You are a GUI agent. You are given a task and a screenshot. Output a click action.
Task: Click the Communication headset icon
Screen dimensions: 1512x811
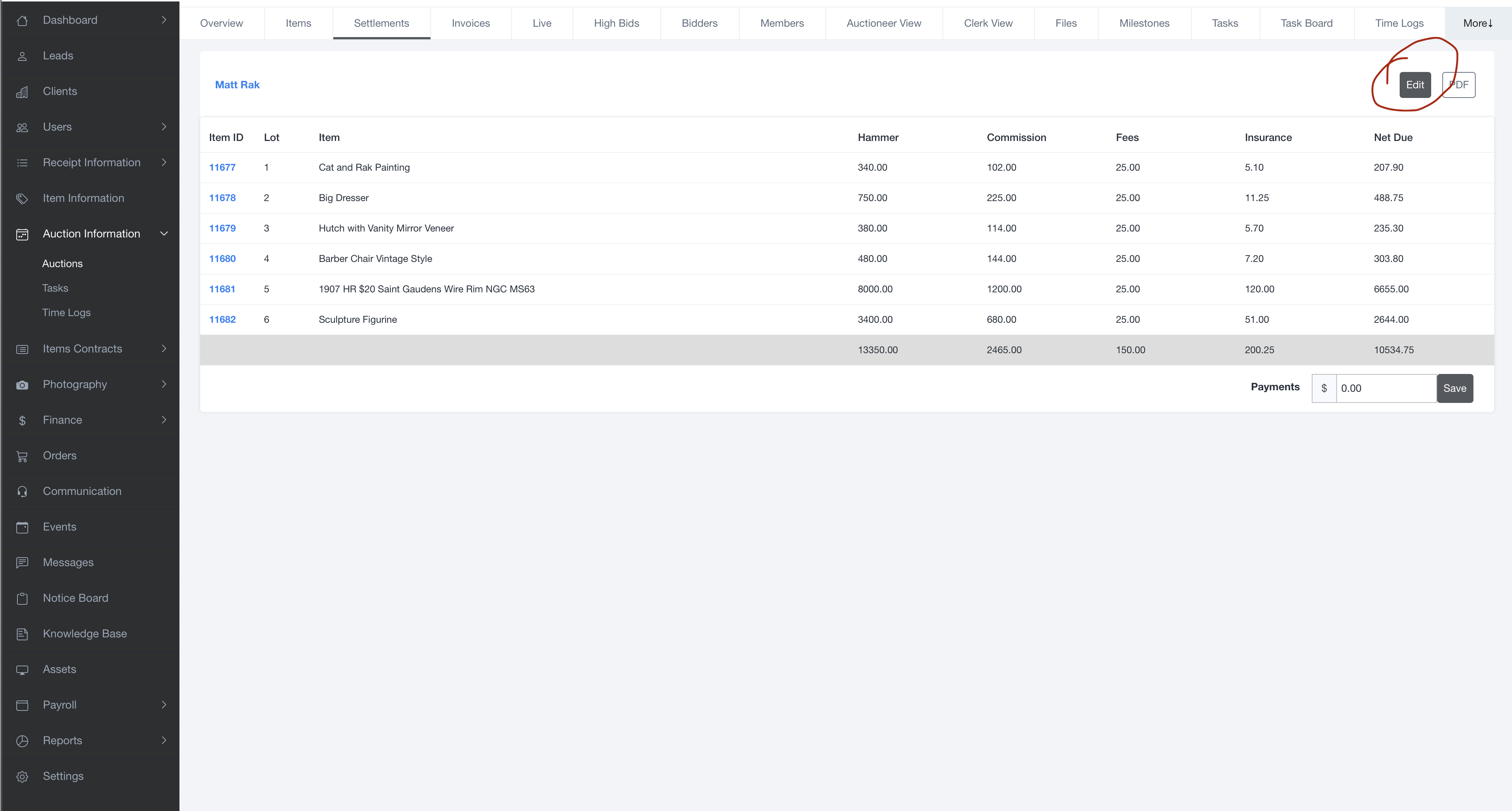click(22, 492)
